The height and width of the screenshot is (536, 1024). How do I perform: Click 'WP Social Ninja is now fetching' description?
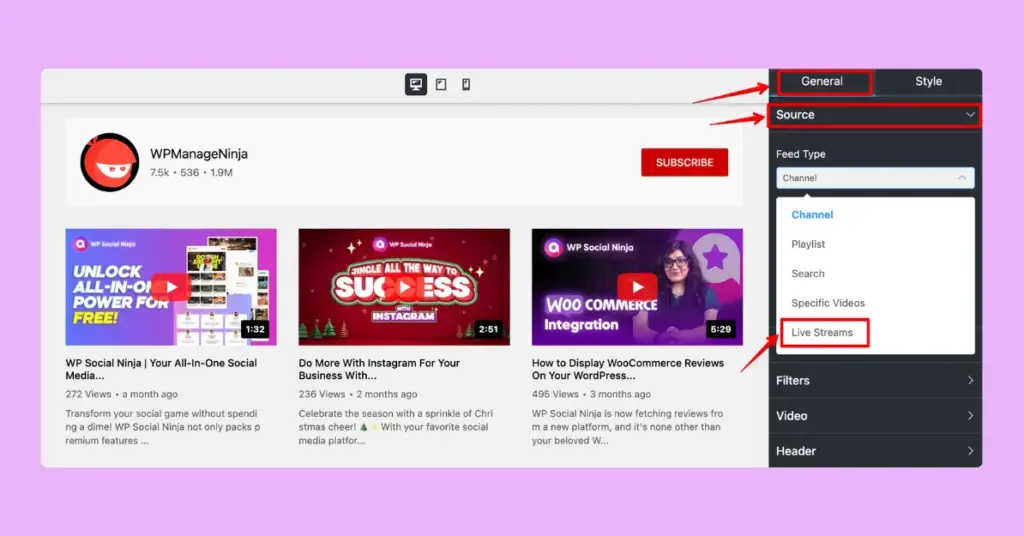628,427
